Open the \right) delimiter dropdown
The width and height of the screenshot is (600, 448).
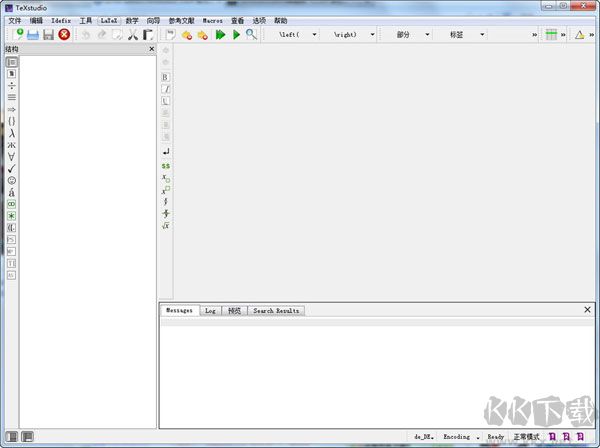[x=352, y=35]
